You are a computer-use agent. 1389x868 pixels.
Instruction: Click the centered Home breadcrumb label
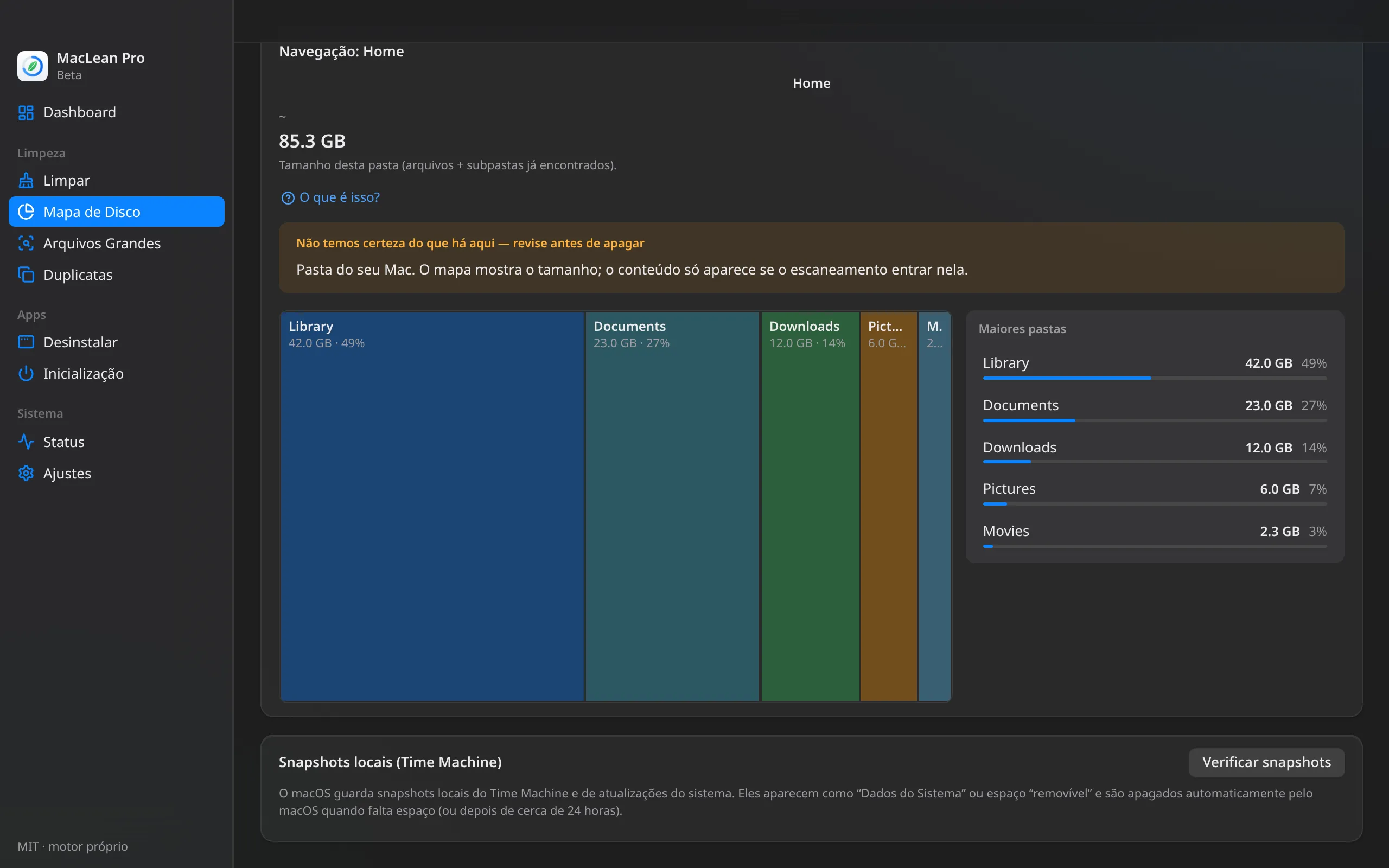[x=811, y=83]
